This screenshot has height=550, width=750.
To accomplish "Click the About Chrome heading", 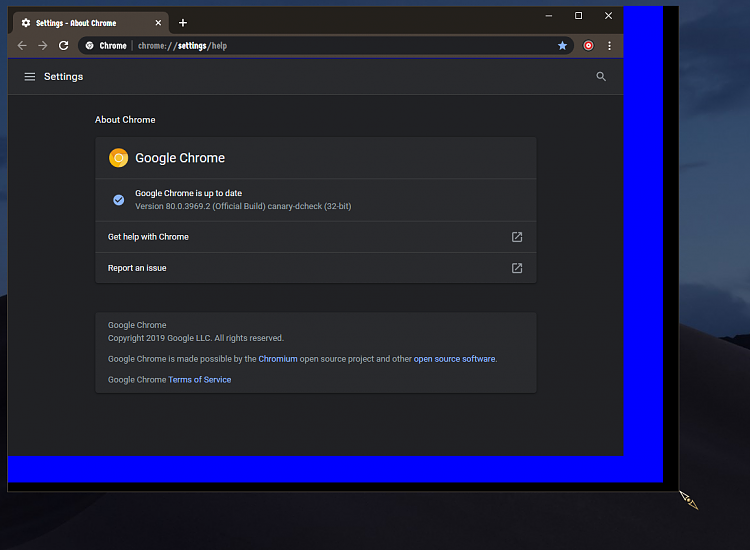I will (x=125, y=120).
